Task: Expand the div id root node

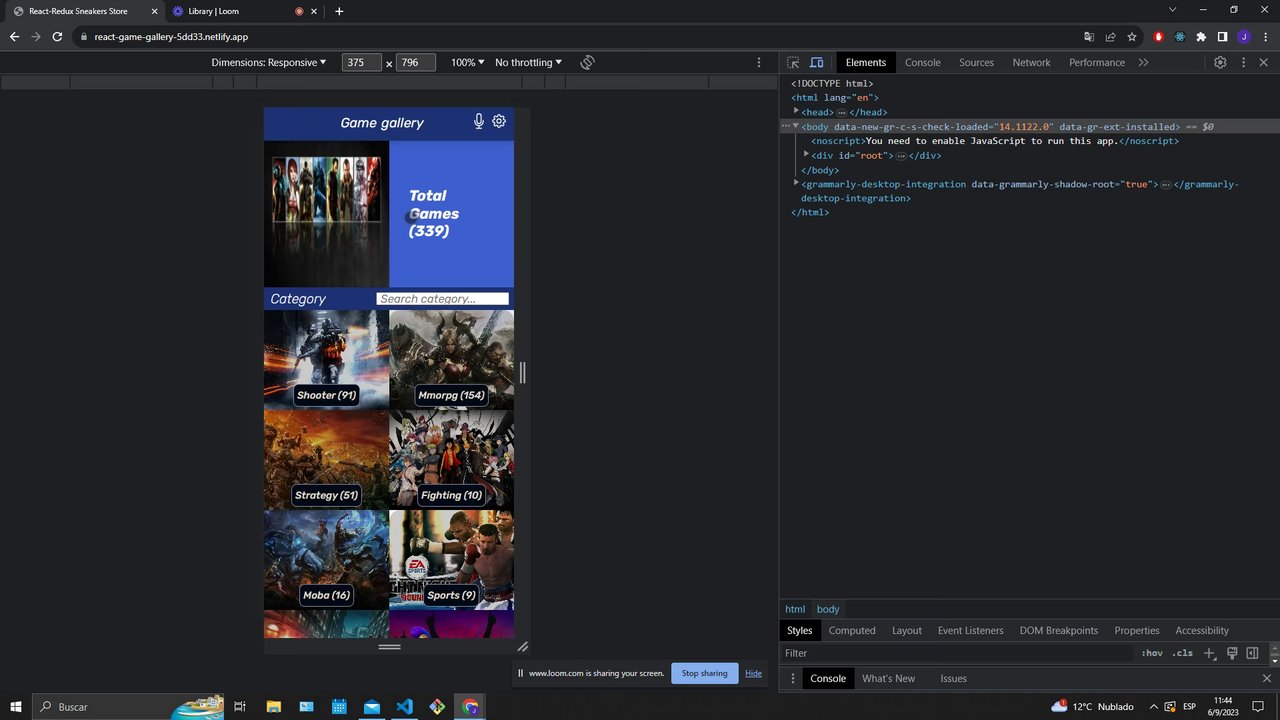Action: (806, 155)
